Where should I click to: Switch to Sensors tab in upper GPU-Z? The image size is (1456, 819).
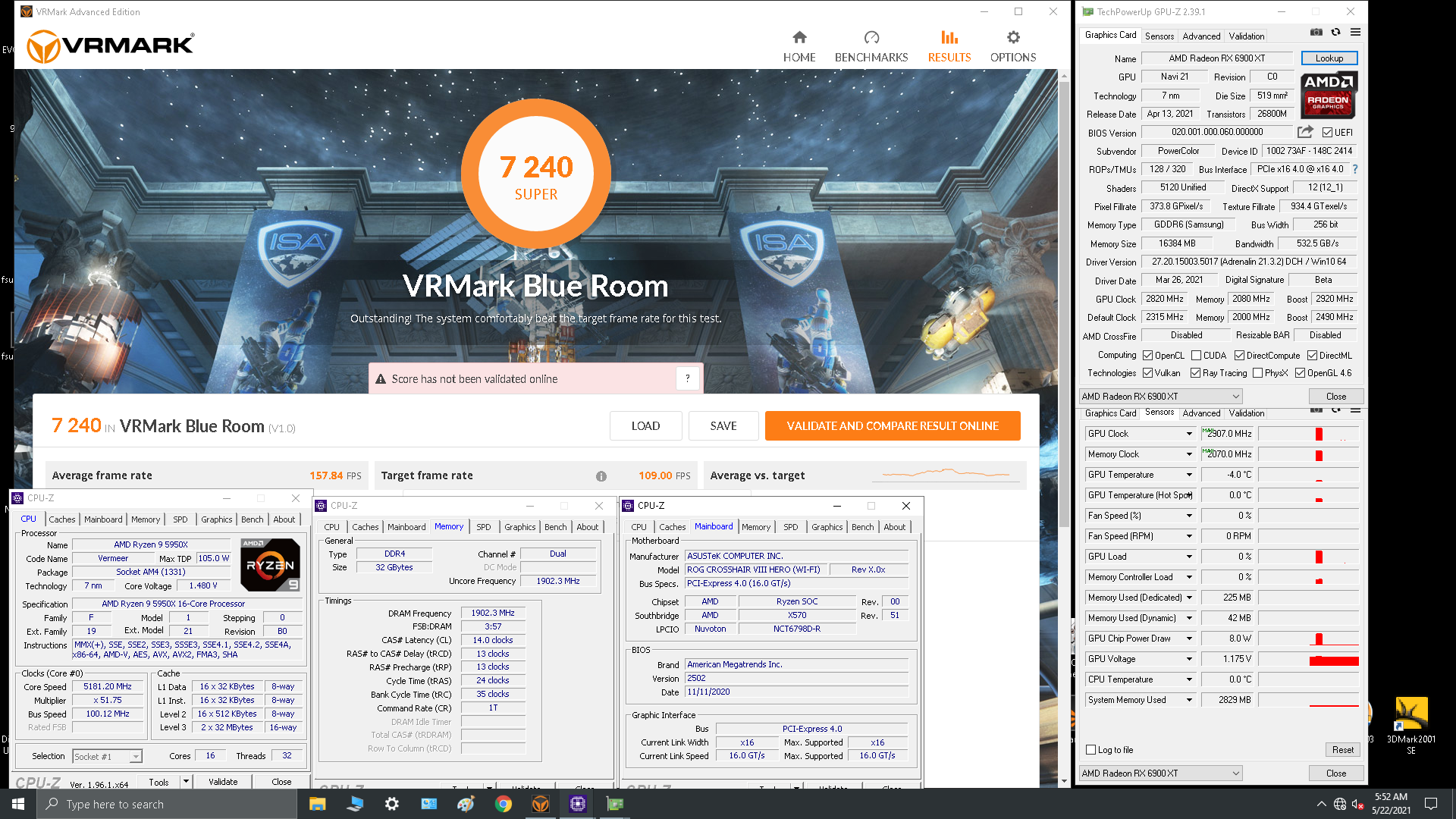click(1159, 36)
